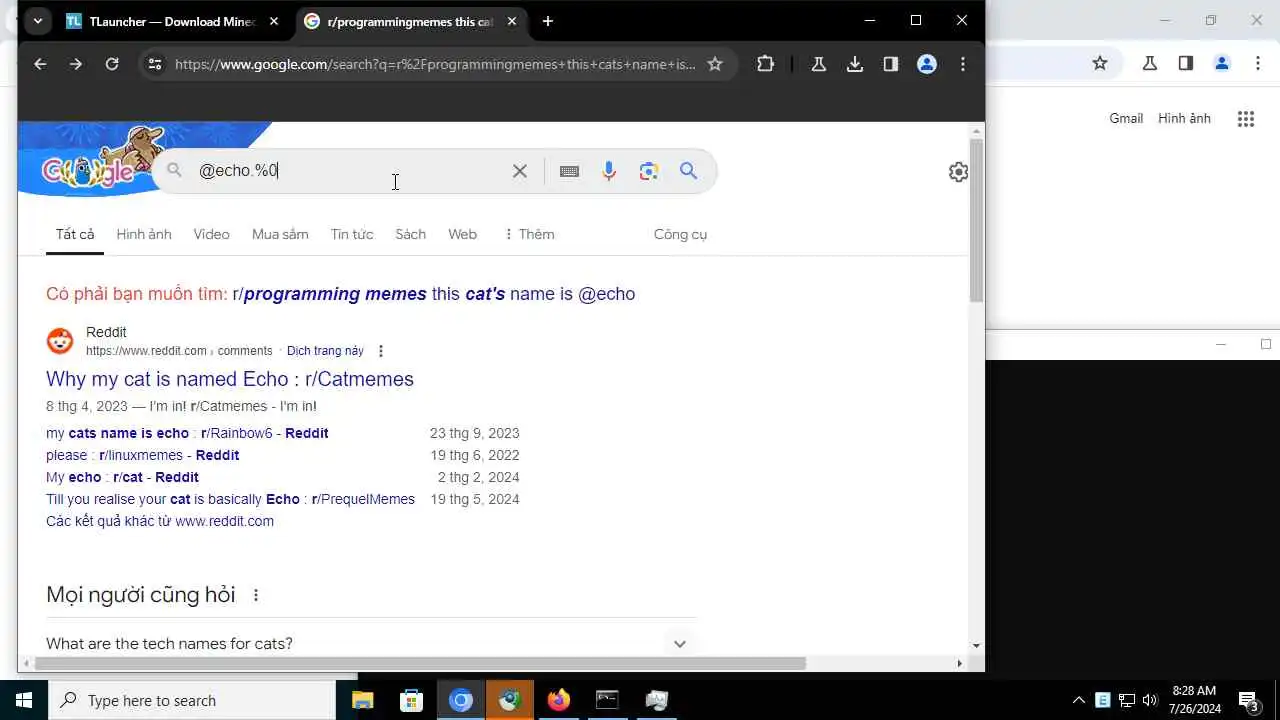The image size is (1280, 720).
Task: Open the Extensions puzzle icon
Action: pyautogui.click(x=765, y=64)
